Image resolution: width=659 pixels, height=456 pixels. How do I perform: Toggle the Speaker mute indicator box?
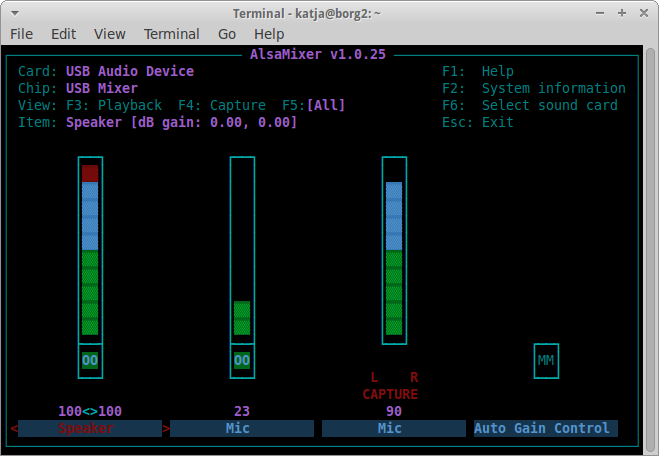click(x=90, y=360)
